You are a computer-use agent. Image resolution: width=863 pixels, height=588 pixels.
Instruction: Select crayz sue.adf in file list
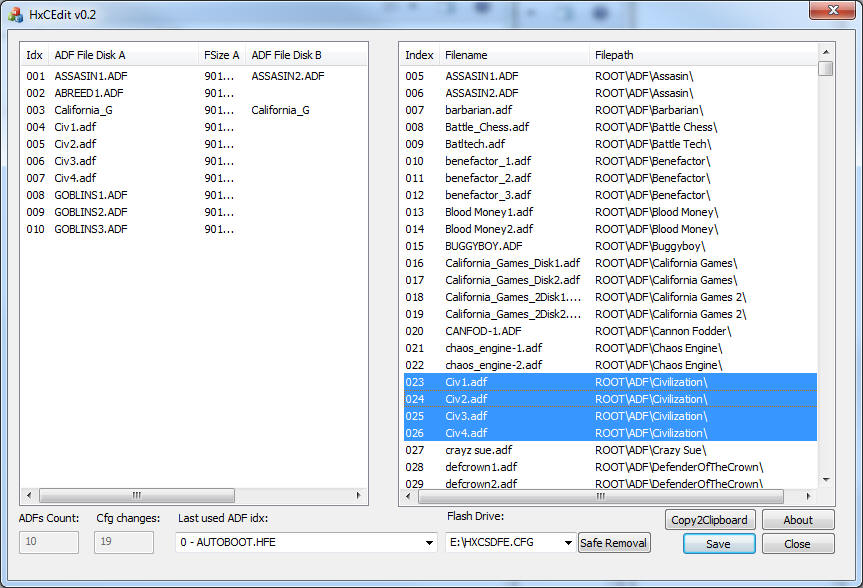pos(479,450)
